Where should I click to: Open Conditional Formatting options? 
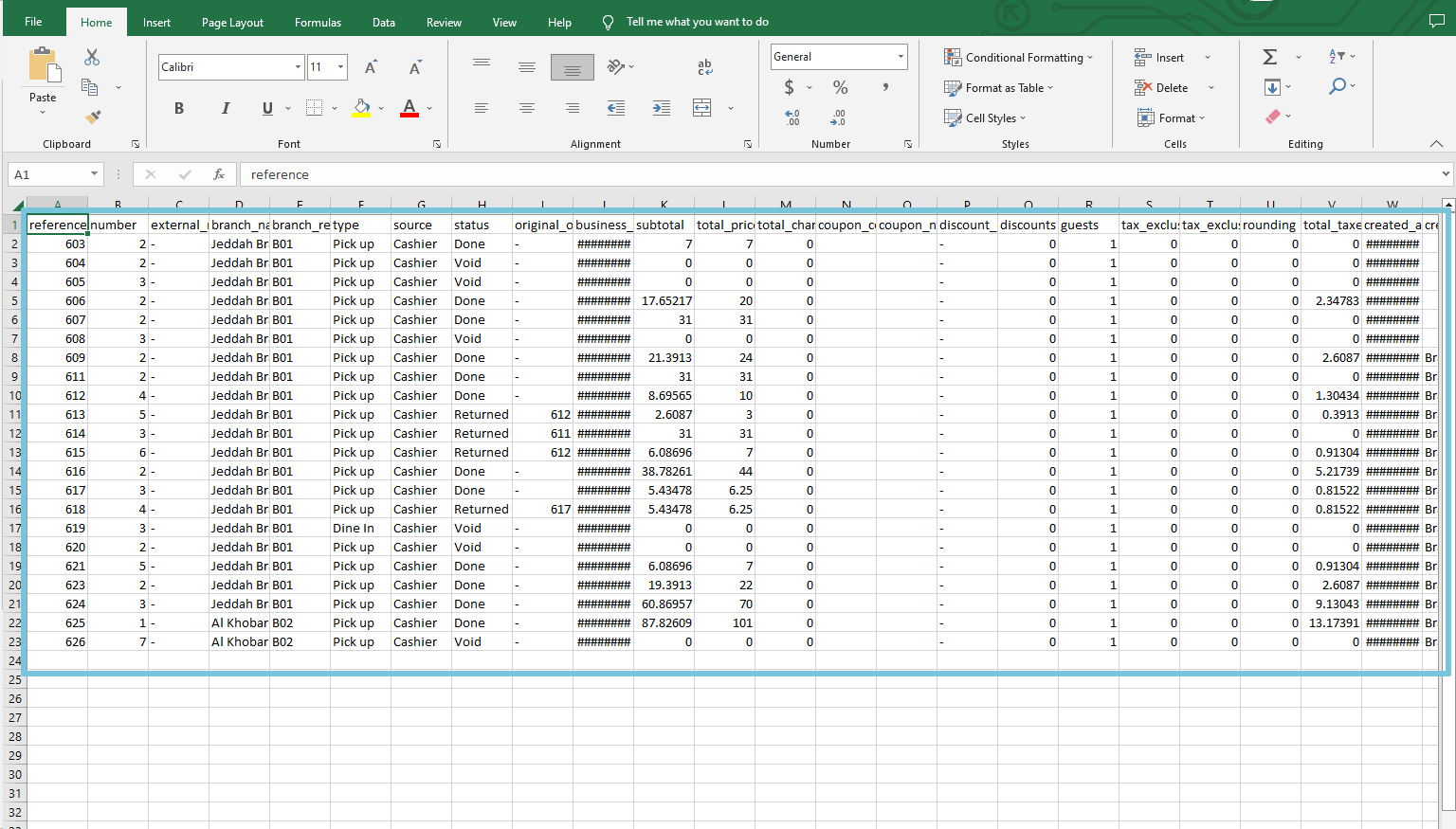(x=1018, y=57)
